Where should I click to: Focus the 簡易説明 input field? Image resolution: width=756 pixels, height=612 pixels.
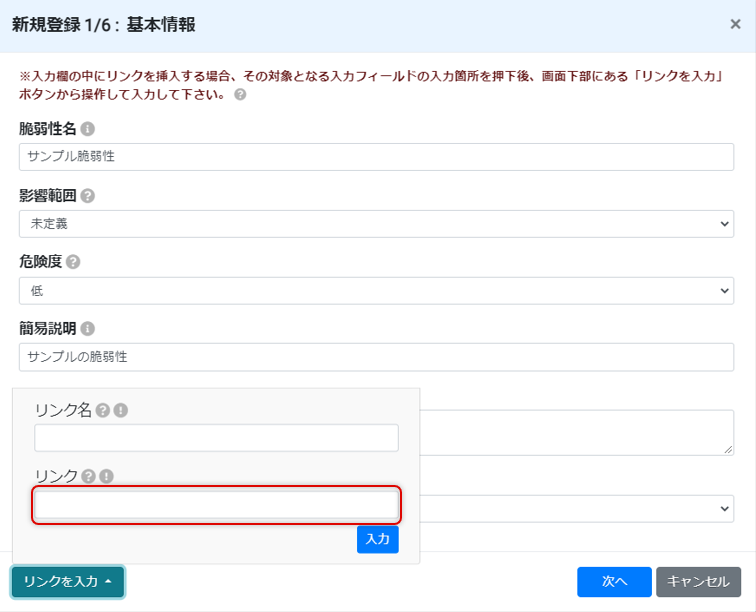pos(376,357)
